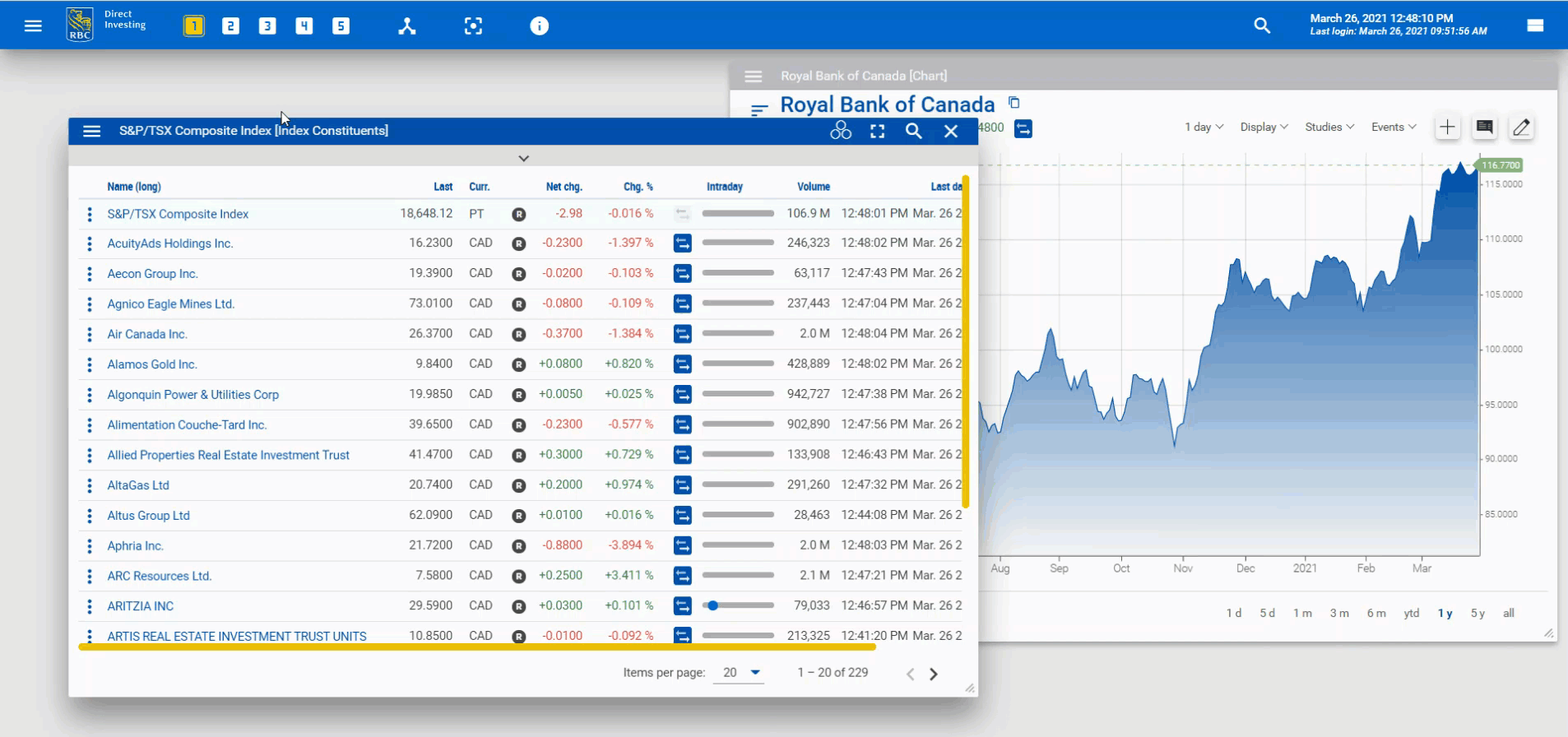
Task: Click the window layout icon at top right
Action: point(1535,25)
